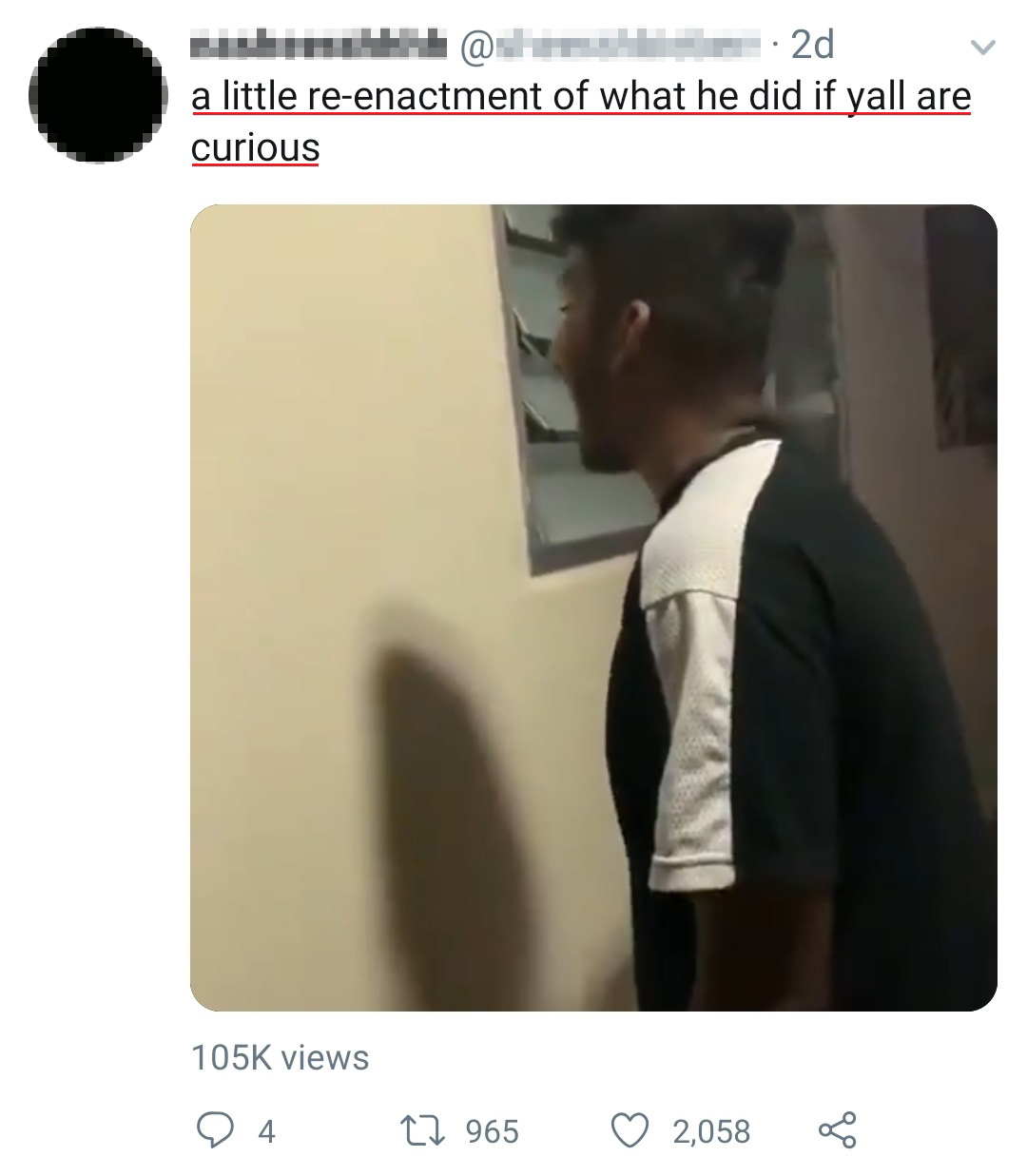Click the 105K views label

(281, 1057)
